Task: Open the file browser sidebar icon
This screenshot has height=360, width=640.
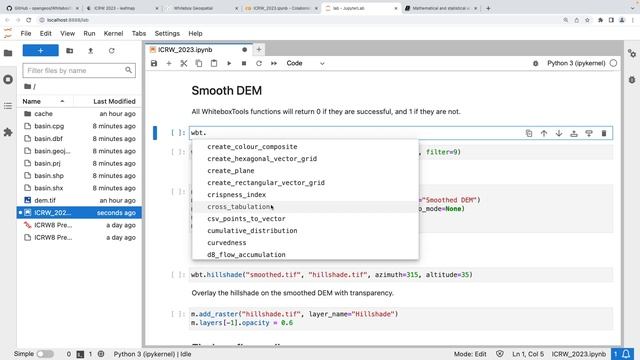Action: click(x=8, y=53)
